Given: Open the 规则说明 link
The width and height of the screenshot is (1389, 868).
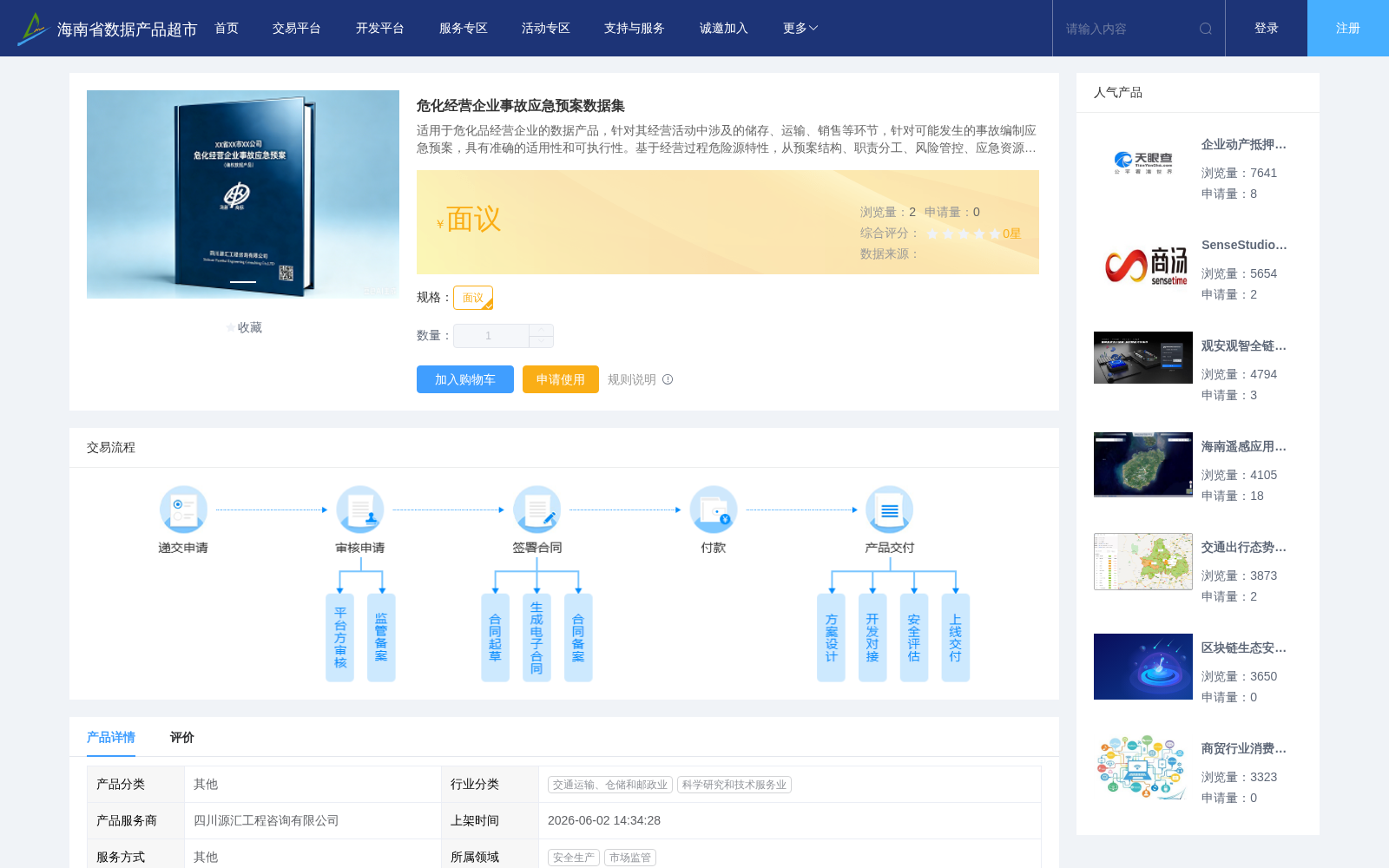Looking at the screenshot, I should 632,379.
